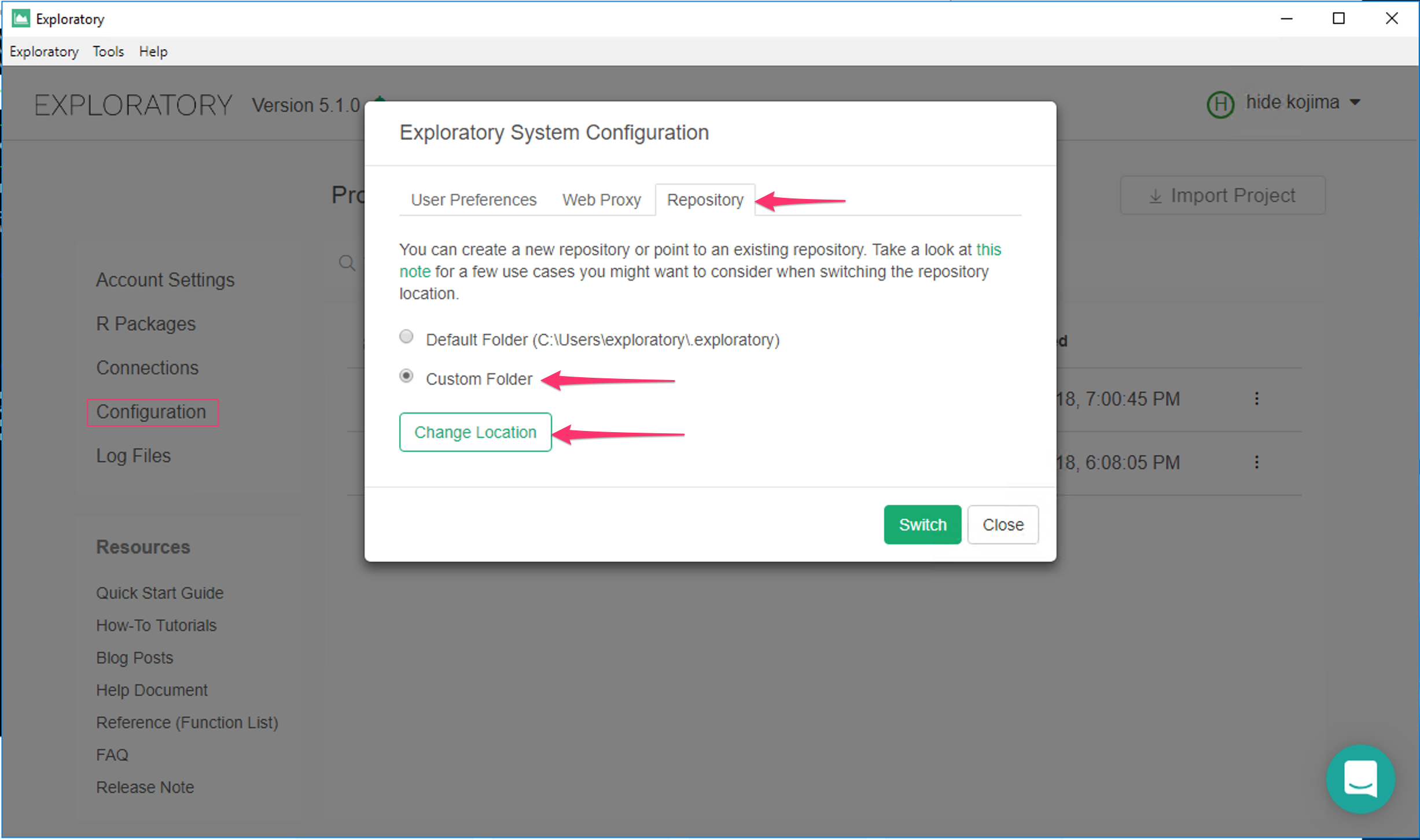Click the 7:00:45 PM project timestamp

pyautogui.click(x=1118, y=399)
